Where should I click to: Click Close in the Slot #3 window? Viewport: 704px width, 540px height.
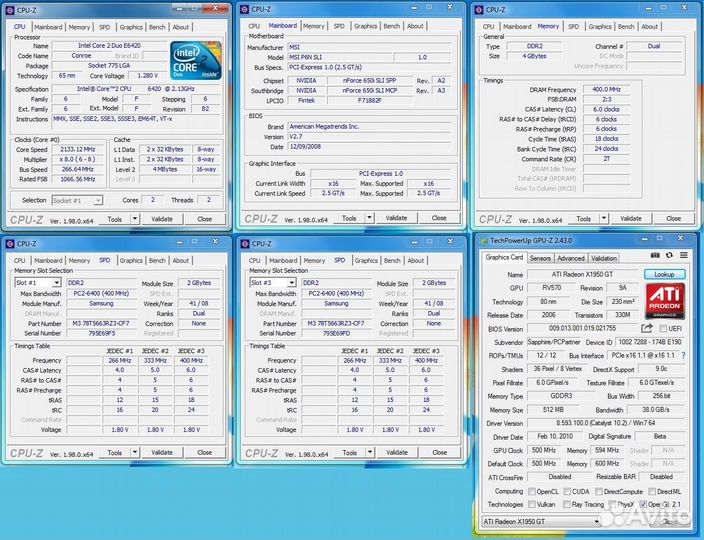(439, 452)
